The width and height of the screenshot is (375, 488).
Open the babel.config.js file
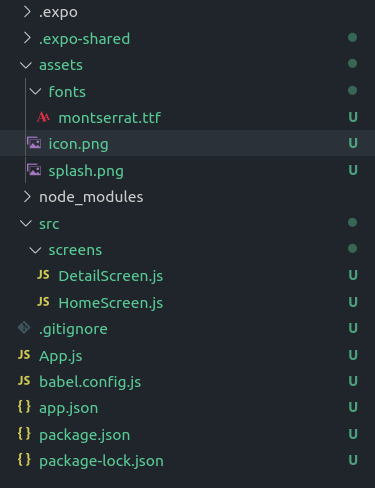coord(90,382)
